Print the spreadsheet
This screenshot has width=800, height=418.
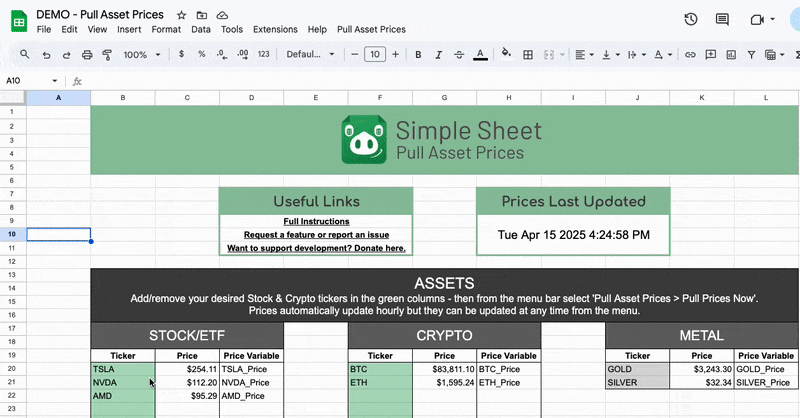[87, 55]
